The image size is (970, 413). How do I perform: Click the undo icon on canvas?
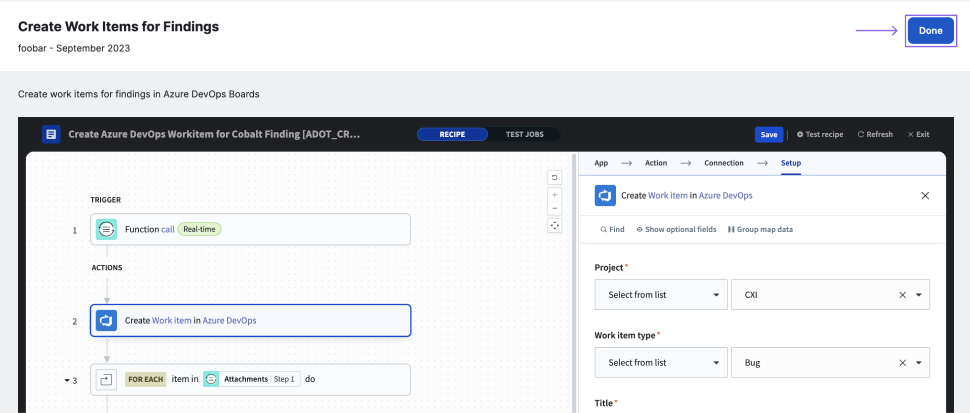coord(554,177)
